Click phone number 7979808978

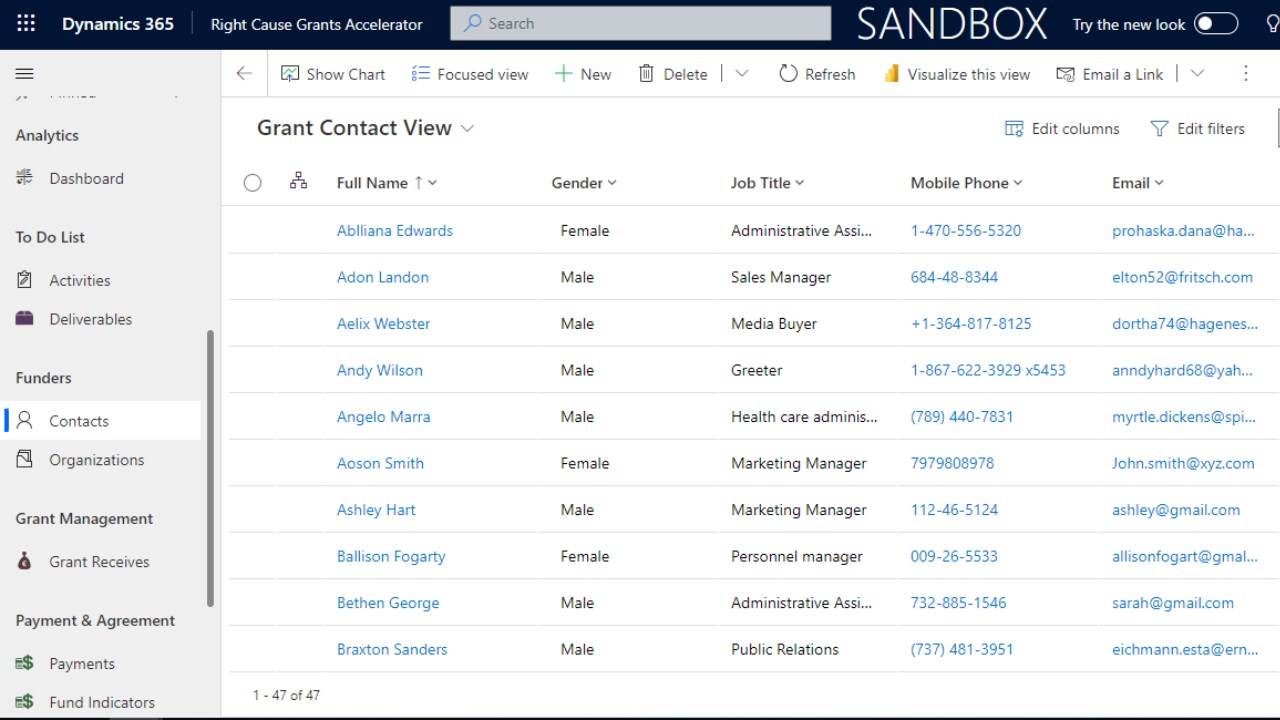pos(952,463)
